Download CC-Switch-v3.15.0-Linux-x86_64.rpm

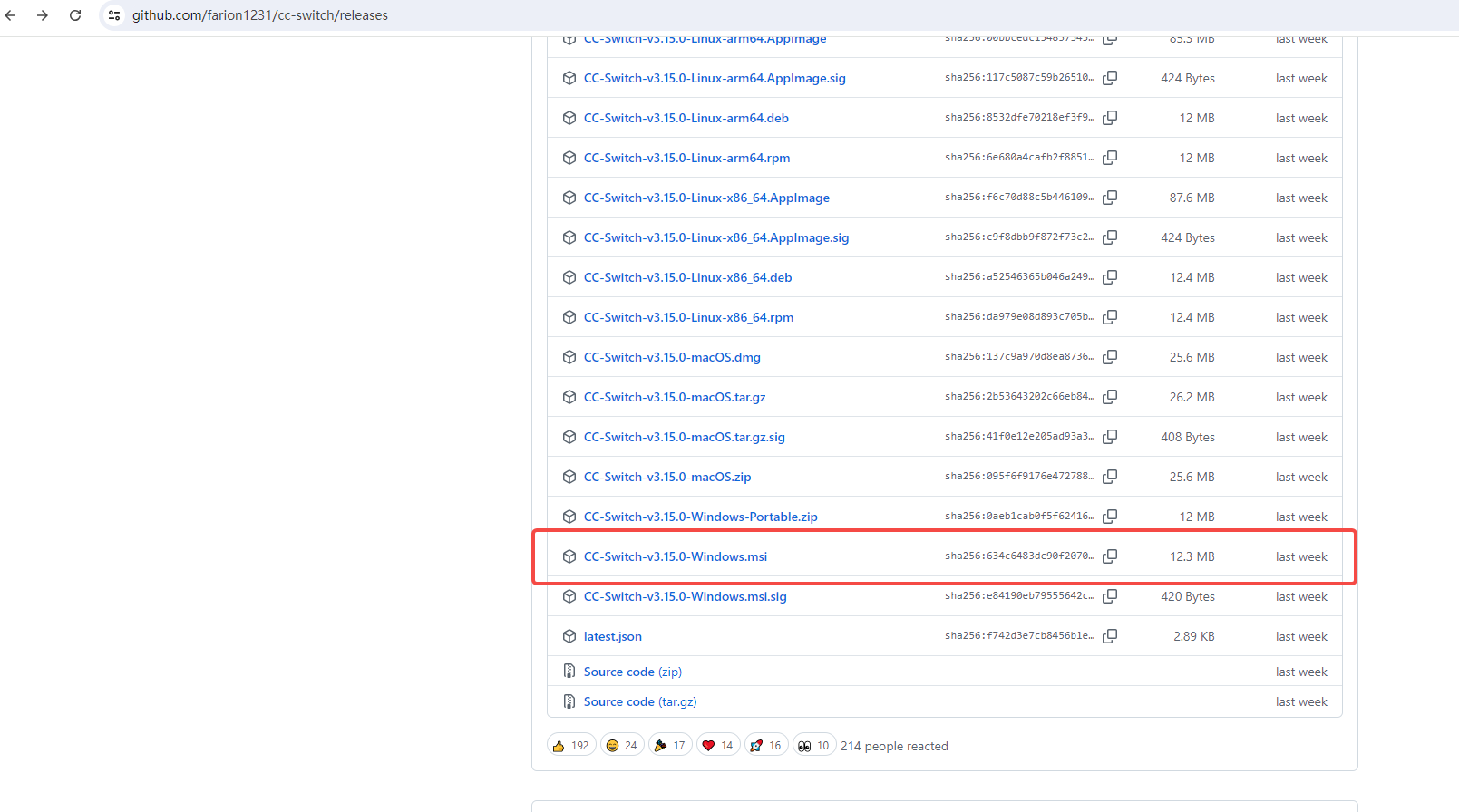point(689,317)
